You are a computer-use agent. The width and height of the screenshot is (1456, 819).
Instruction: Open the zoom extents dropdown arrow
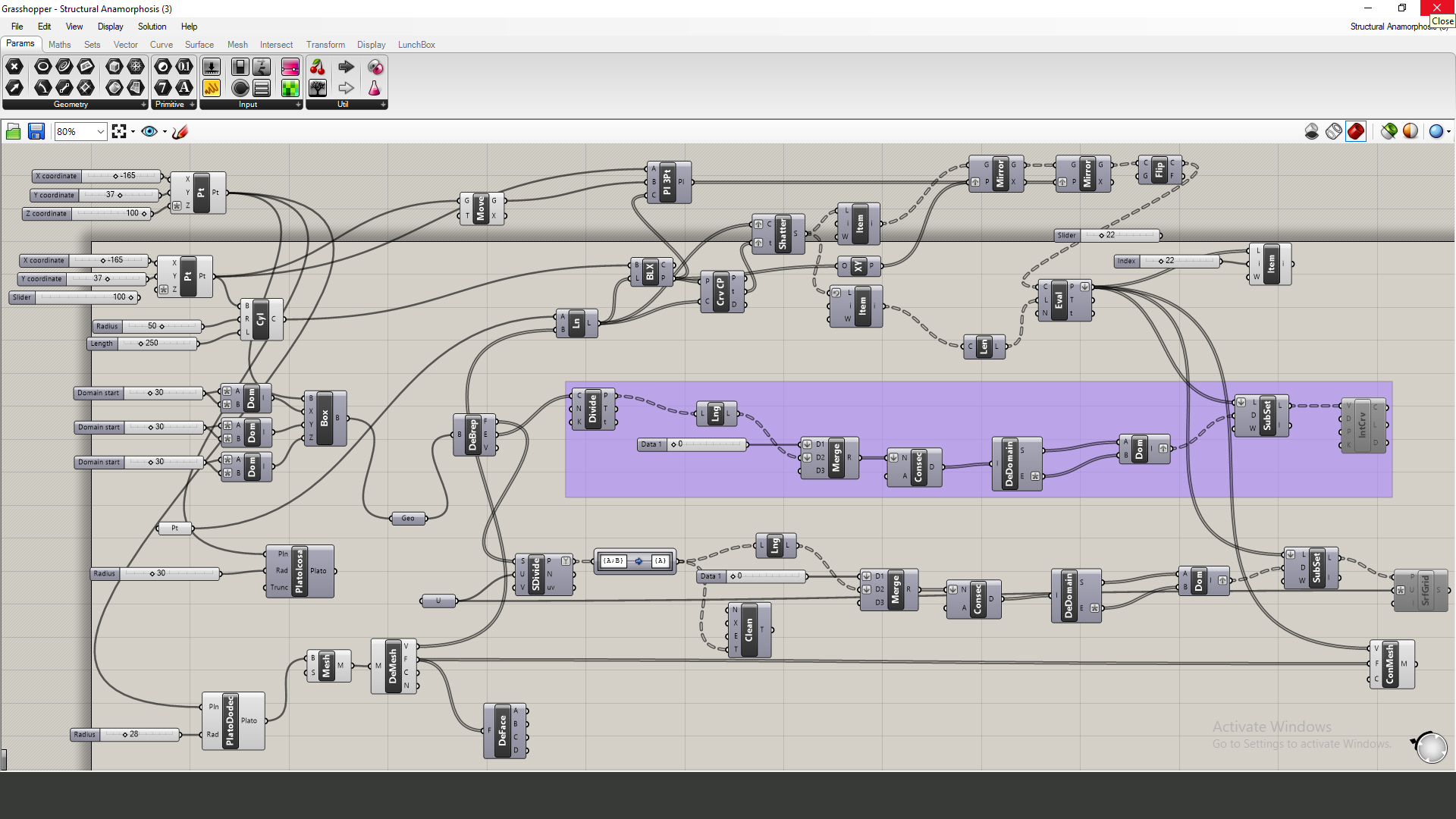click(133, 132)
